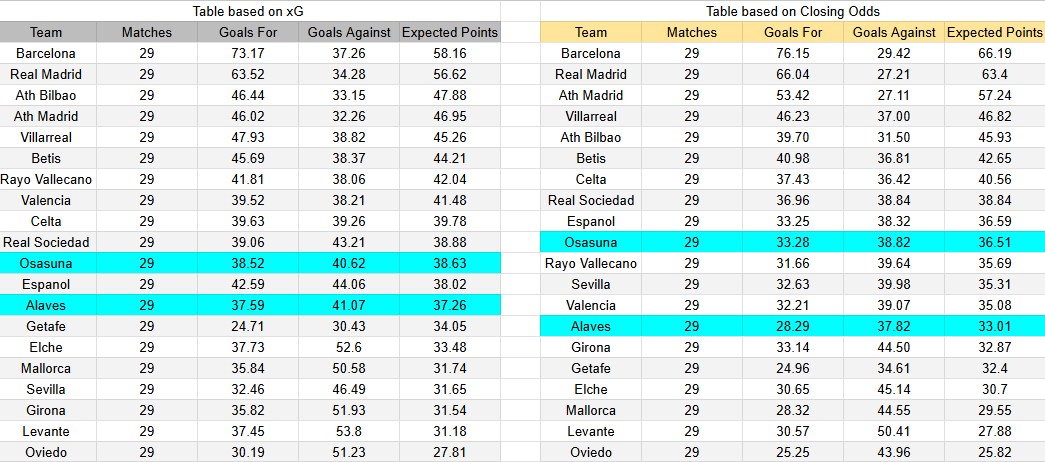Screen dimensions: 1045x462
Task: Click Matches header in Closing Odds table
Action: (692, 32)
